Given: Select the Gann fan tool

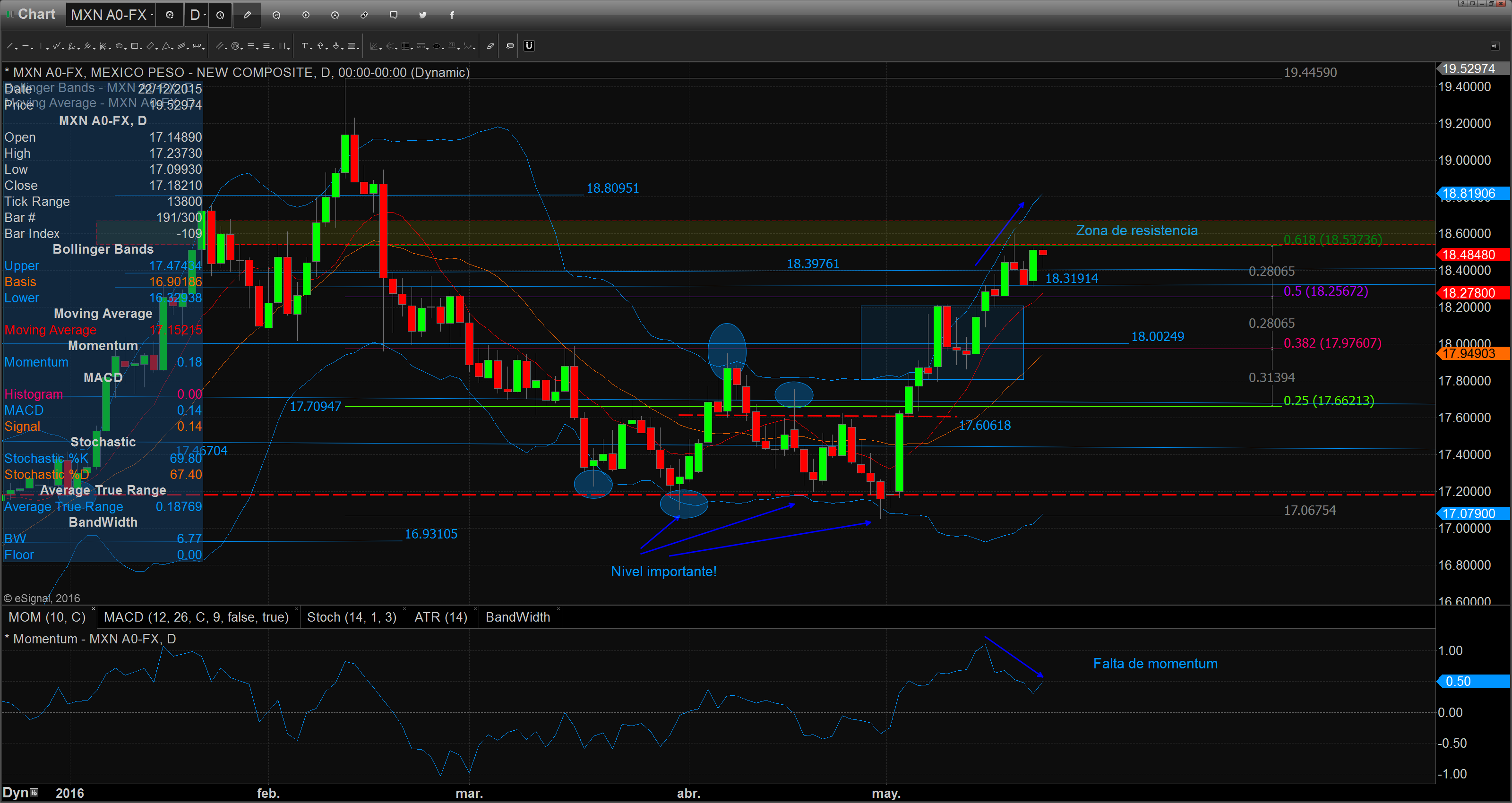Looking at the screenshot, I should tap(72, 46).
